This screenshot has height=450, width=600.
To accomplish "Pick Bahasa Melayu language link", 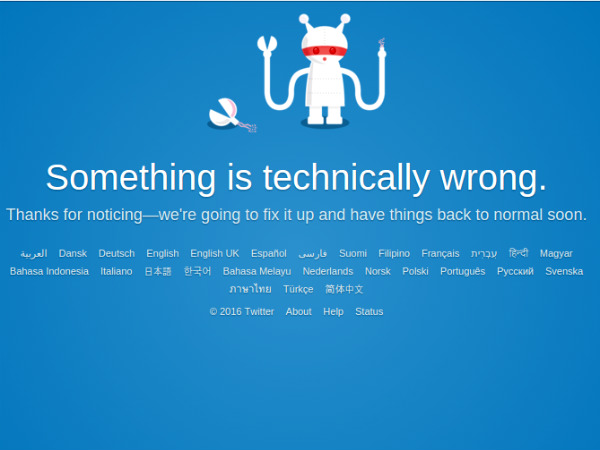I will pos(257,271).
